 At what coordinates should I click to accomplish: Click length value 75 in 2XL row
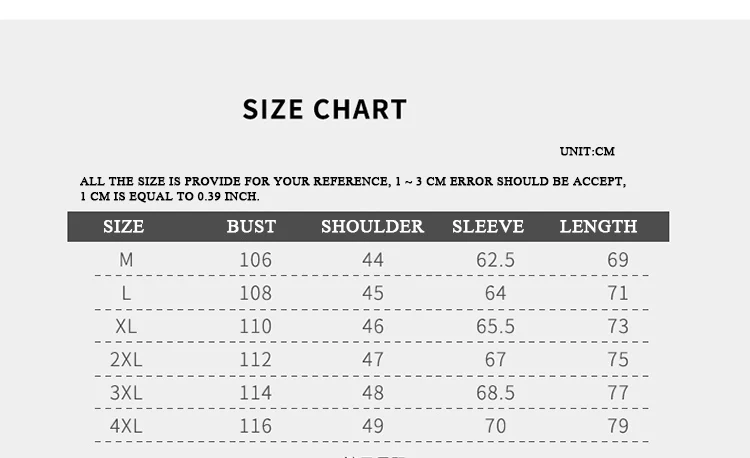click(618, 360)
